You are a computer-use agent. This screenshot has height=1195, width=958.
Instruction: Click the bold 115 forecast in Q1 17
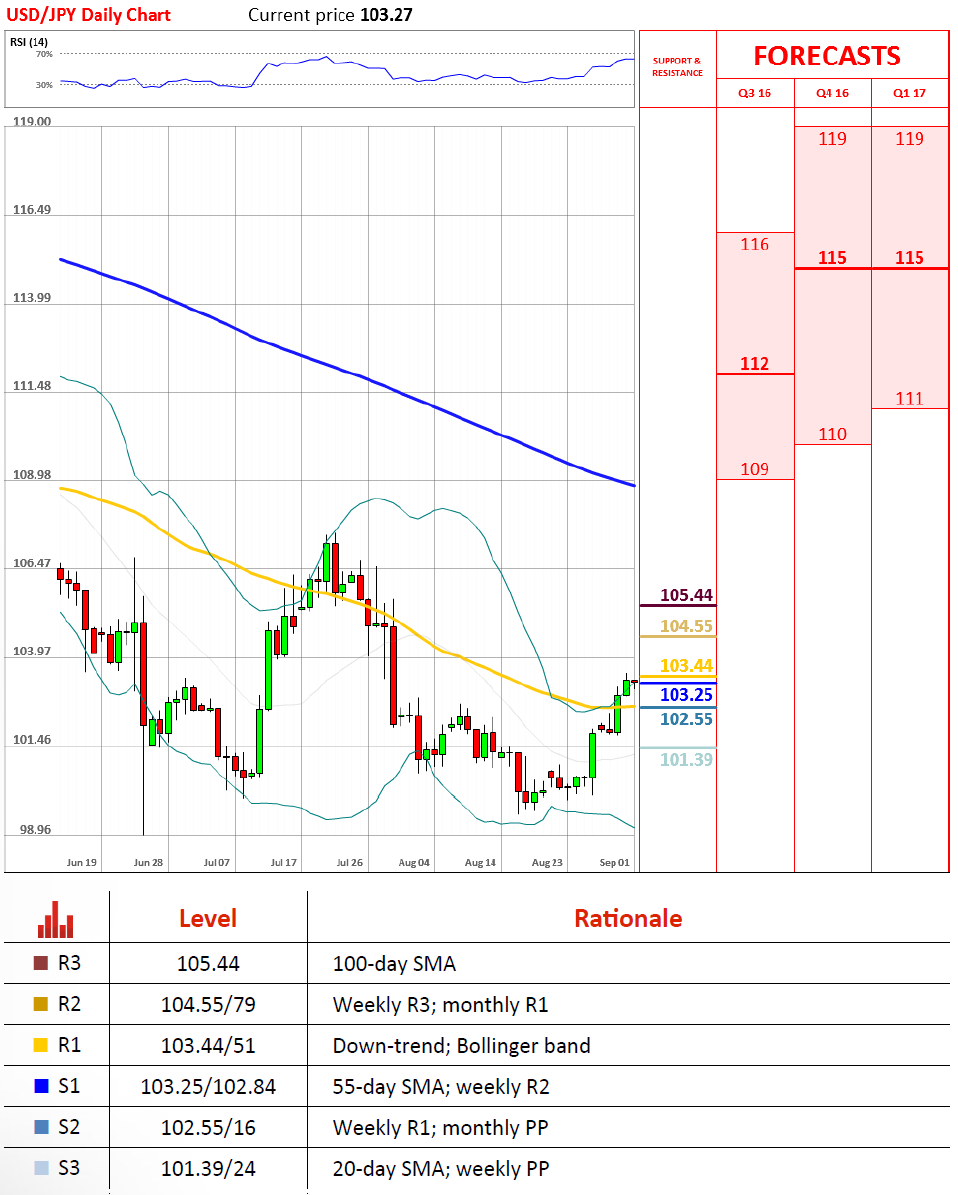909,258
